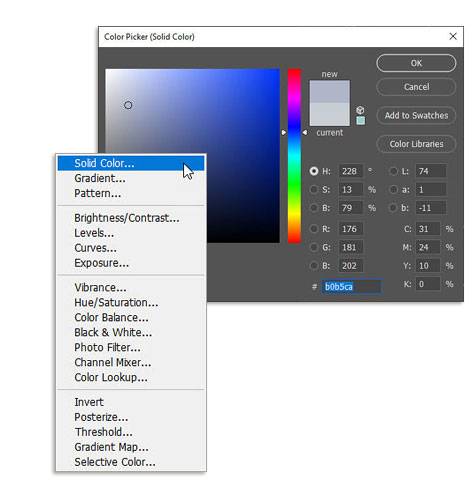This screenshot has width=473, height=500.
Task: Select the Lab a radio button
Action: 393,190
